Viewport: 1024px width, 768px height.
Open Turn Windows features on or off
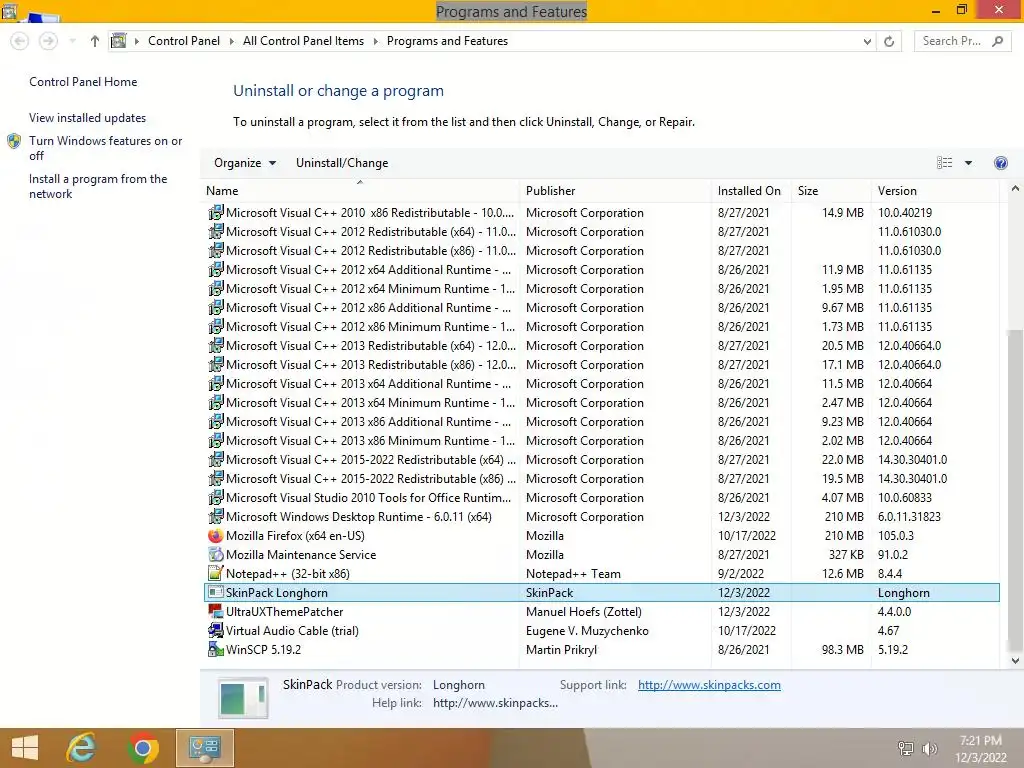[105, 148]
